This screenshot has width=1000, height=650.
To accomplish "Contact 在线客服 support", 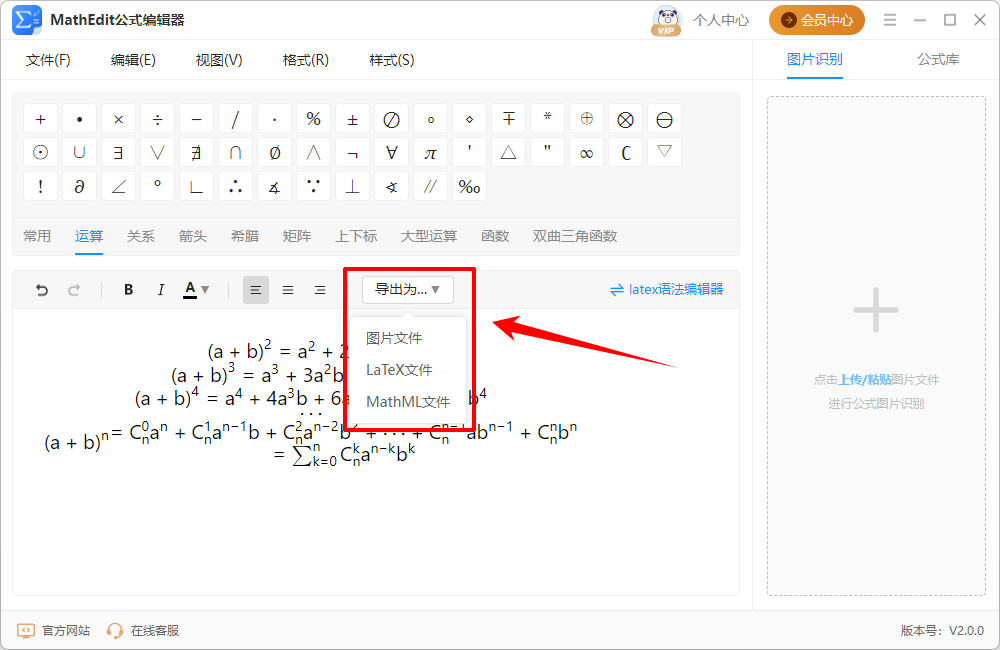I will [143, 631].
